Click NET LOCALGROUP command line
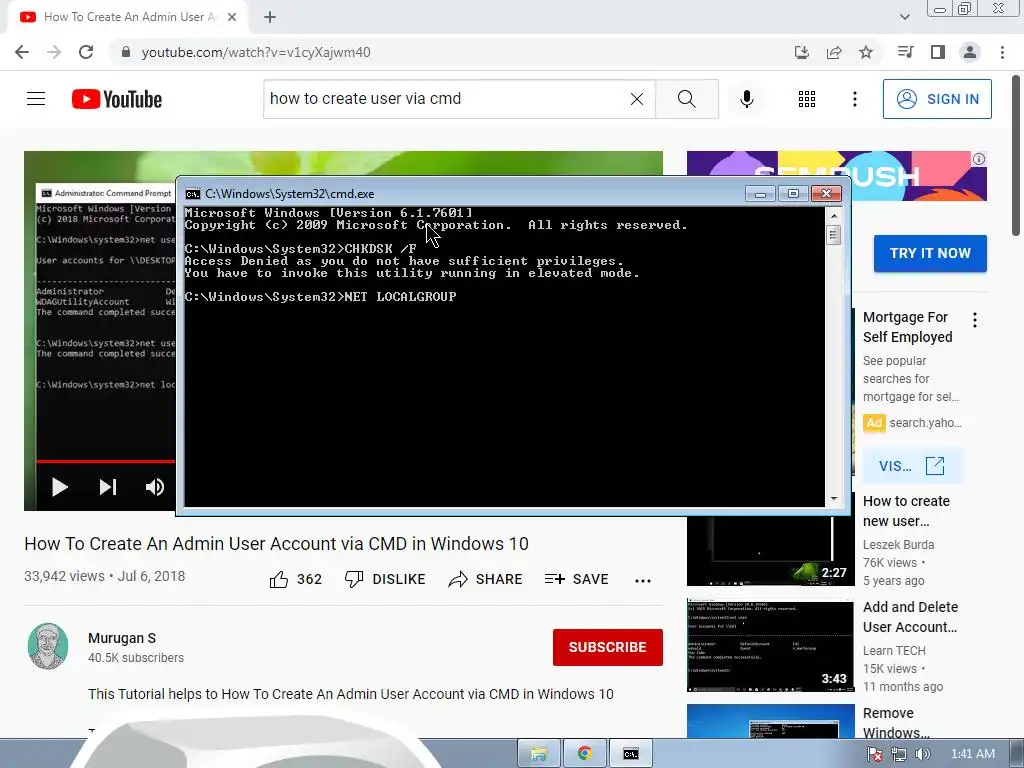This screenshot has width=1024, height=768. [x=321, y=296]
